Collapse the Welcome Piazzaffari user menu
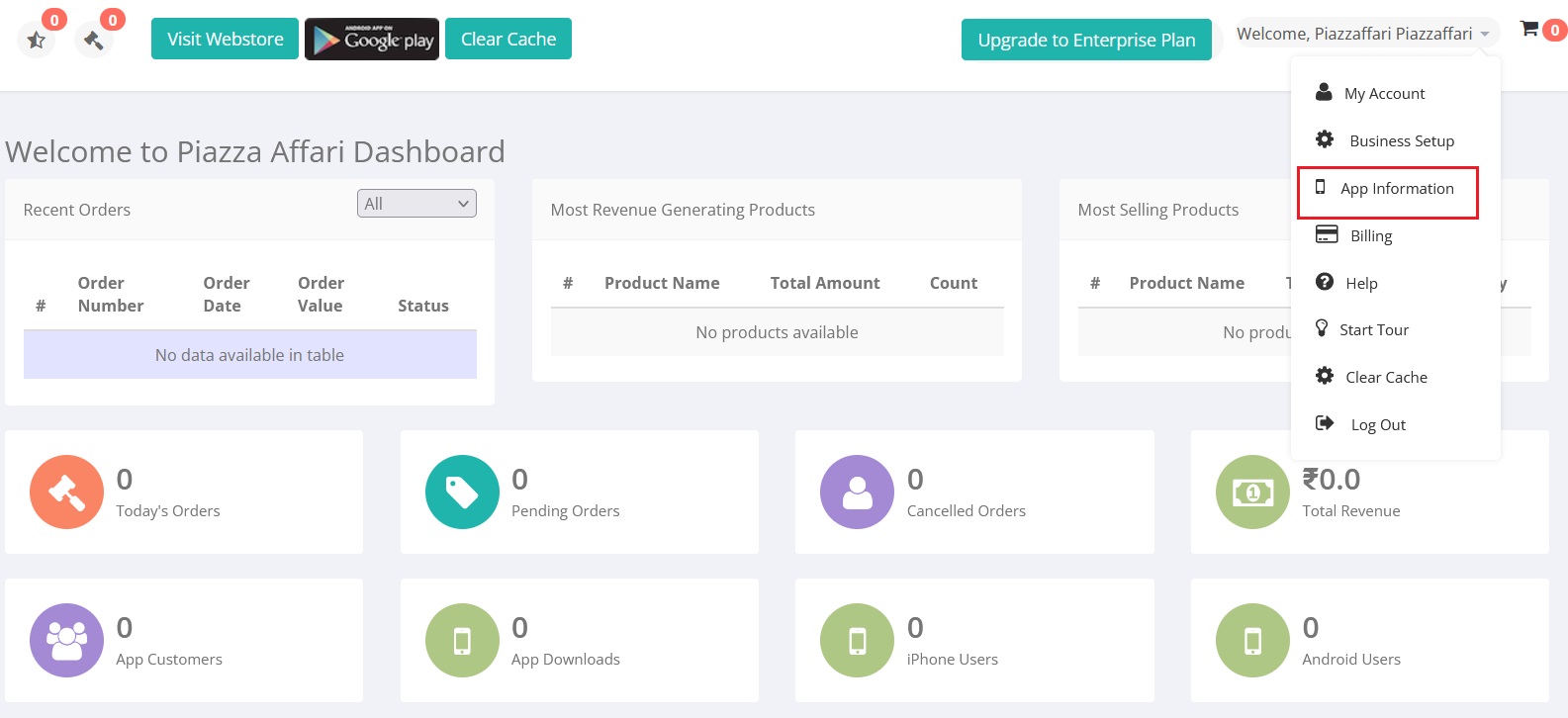Image resolution: width=1568 pixels, height=718 pixels. click(1365, 34)
